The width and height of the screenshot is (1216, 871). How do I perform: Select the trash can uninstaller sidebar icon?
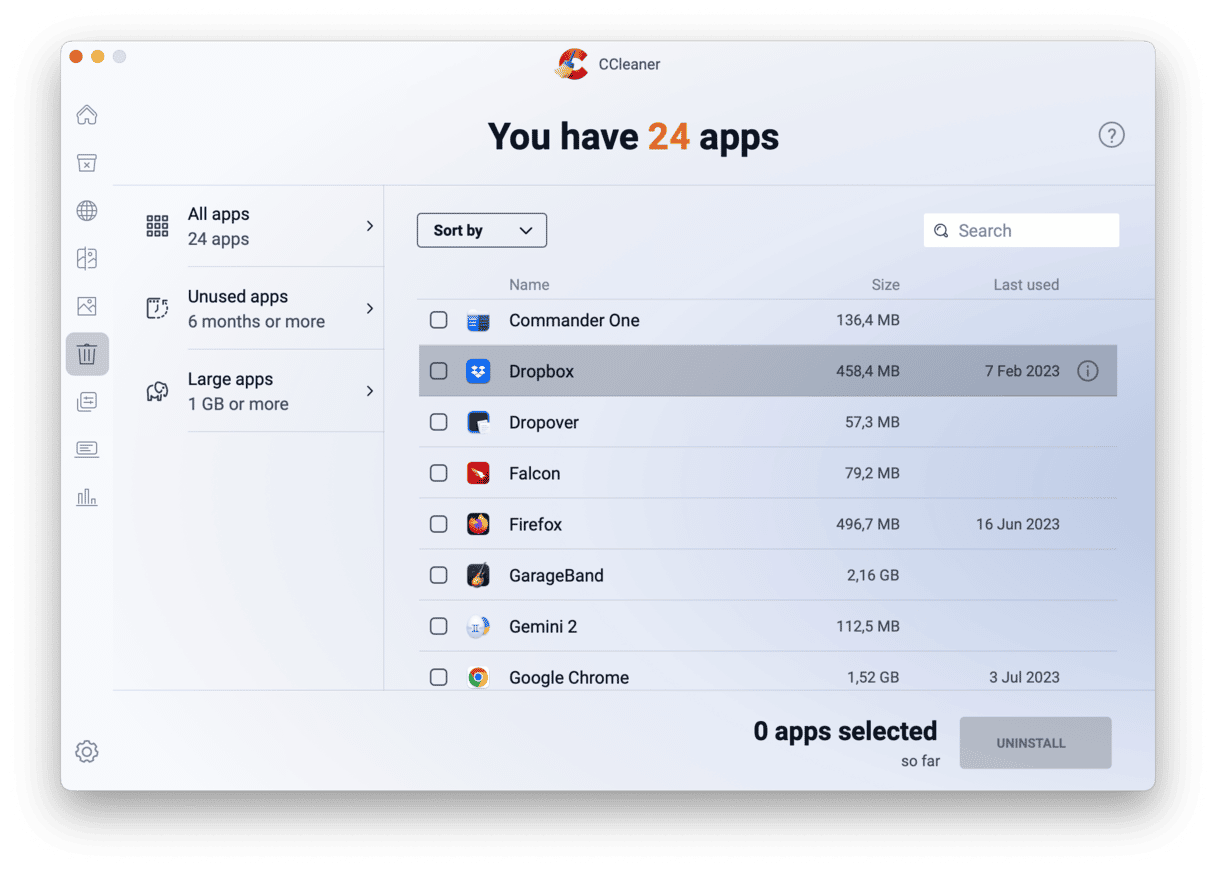[87, 354]
